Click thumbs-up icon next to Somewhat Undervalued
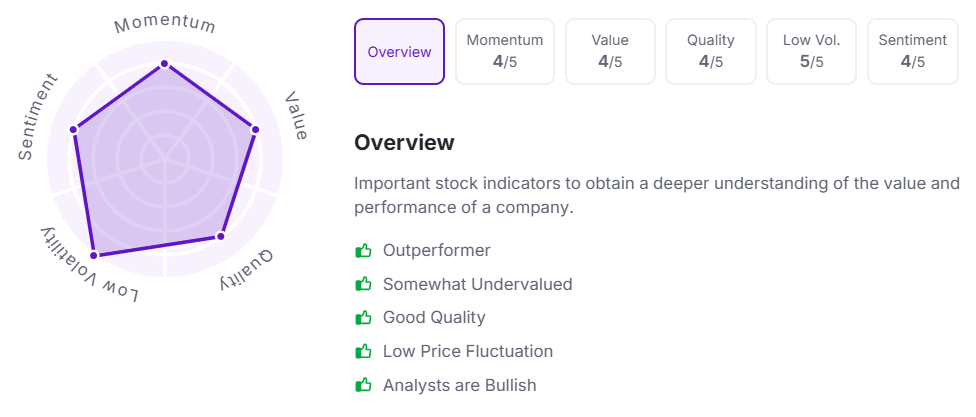The image size is (976, 417). click(x=364, y=284)
